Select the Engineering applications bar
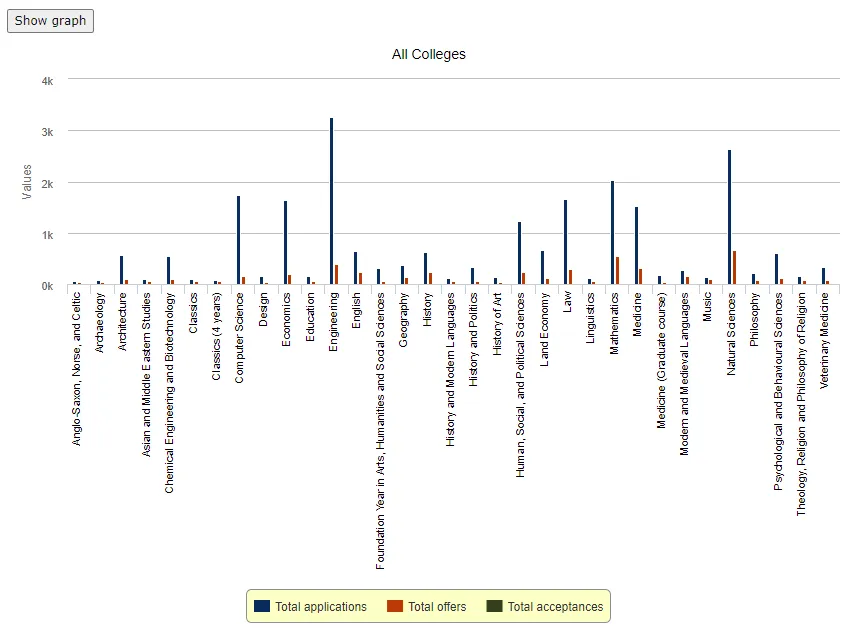Image resolution: width=845 pixels, height=633 pixels. click(x=331, y=201)
